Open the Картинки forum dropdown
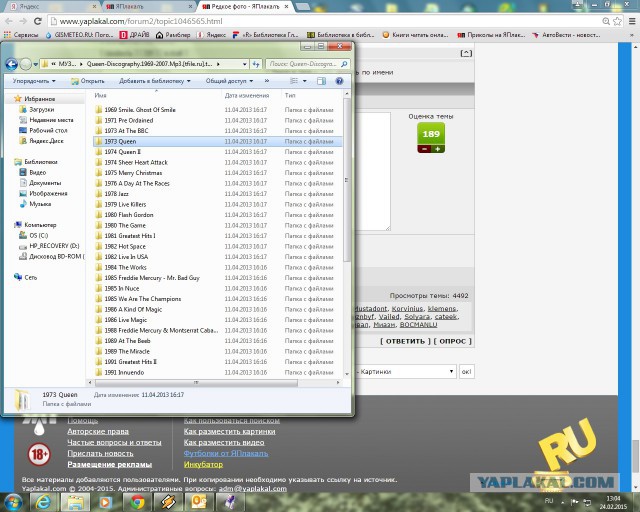640x512 pixels. pos(406,372)
